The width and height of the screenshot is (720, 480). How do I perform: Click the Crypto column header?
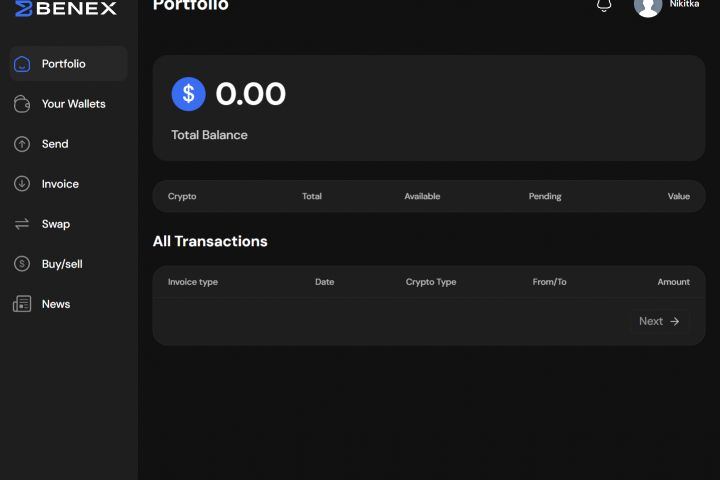pyautogui.click(x=182, y=196)
